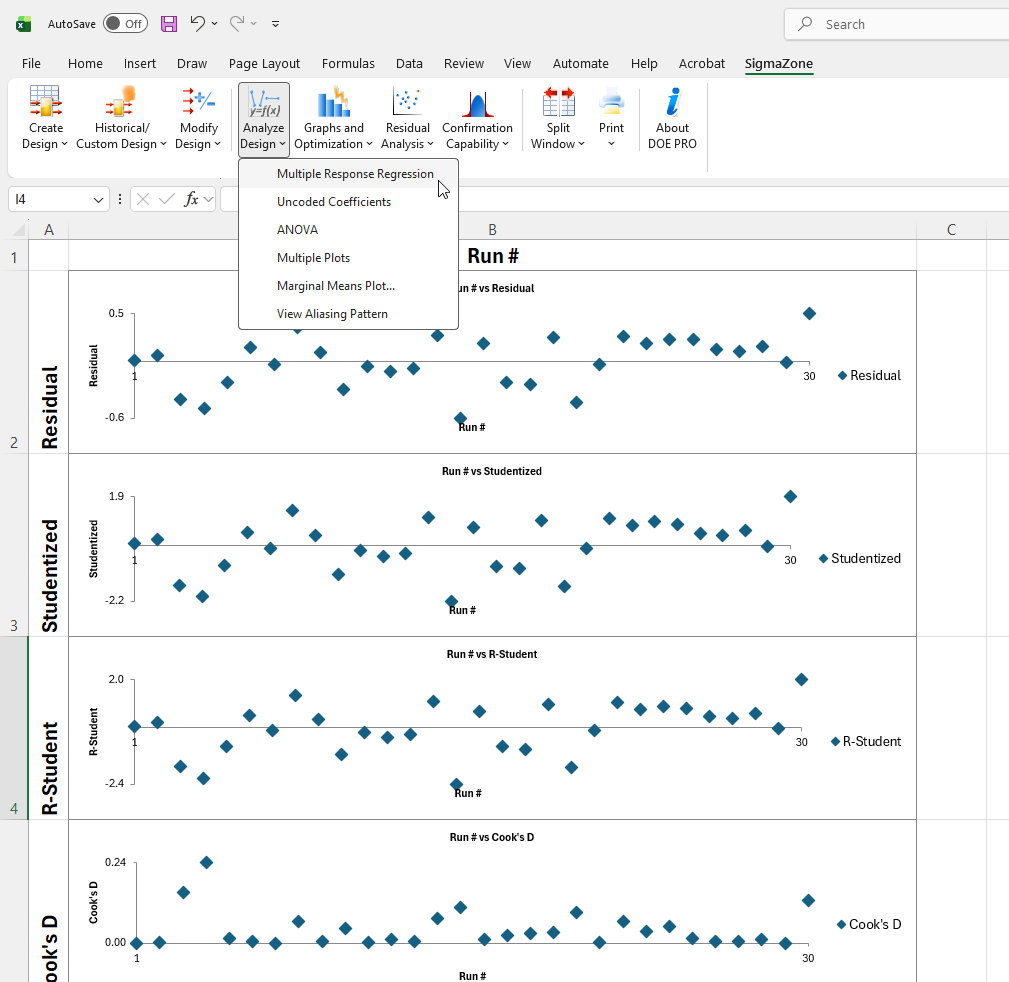This screenshot has height=982, width=1009.
Task: Open About DOE PRO
Action: tap(672, 117)
